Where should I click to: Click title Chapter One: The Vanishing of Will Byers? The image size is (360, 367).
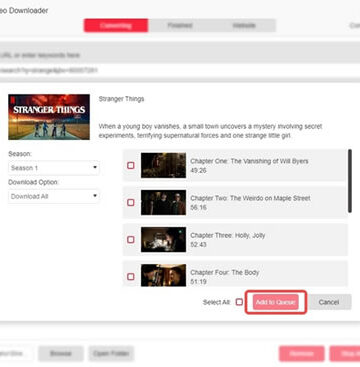click(x=249, y=161)
